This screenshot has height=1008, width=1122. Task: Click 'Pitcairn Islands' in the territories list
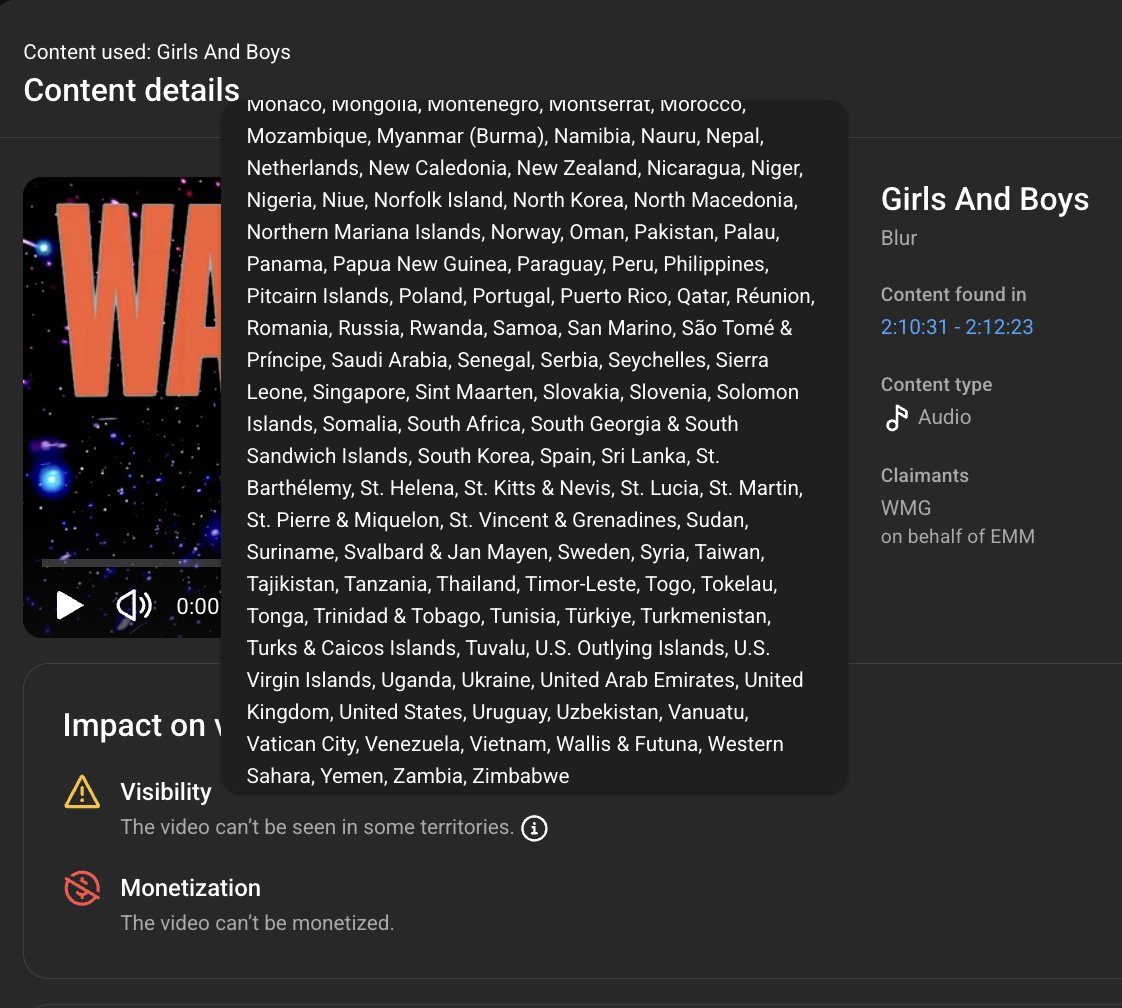coord(318,296)
